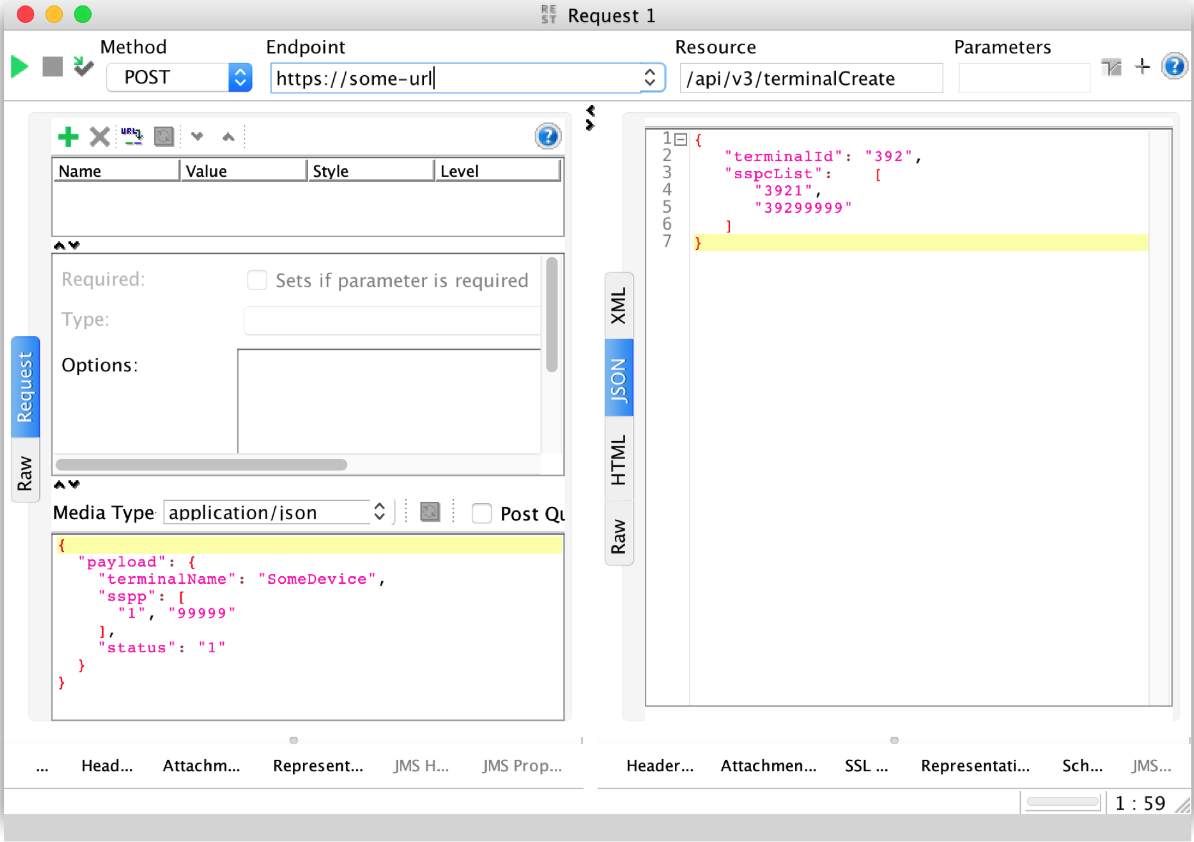The width and height of the screenshot is (1194, 842).
Task: Open help via top-right question mark icon
Action: pyautogui.click(x=1174, y=67)
